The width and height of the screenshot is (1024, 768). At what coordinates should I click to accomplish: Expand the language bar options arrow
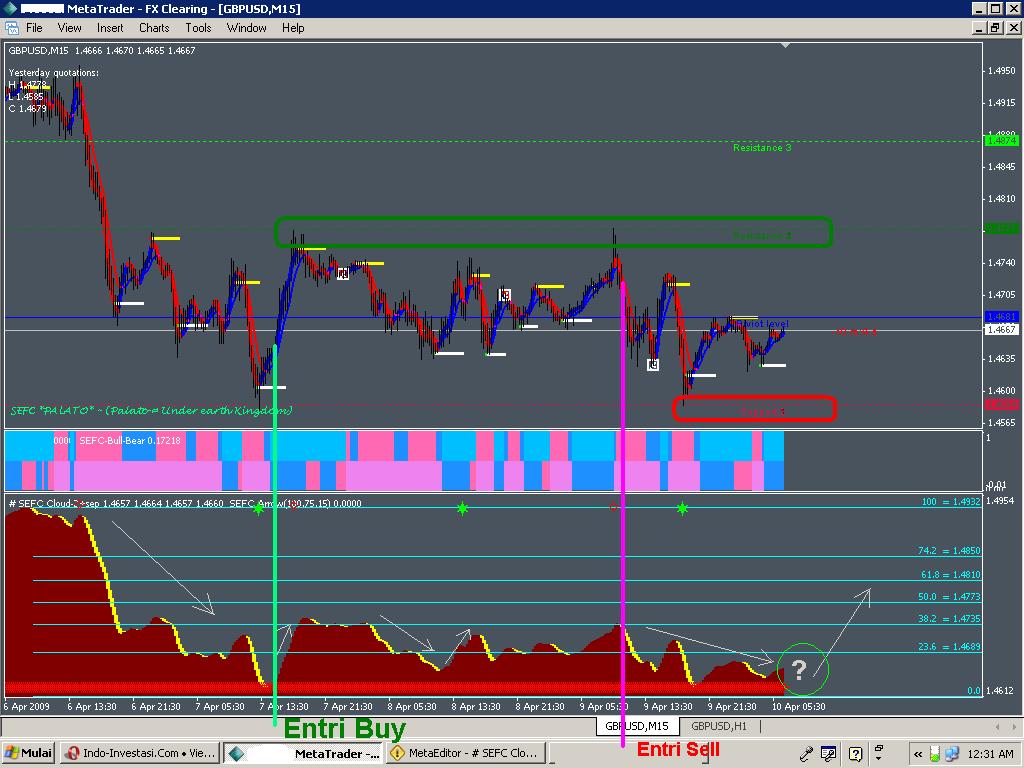click(x=879, y=759)
